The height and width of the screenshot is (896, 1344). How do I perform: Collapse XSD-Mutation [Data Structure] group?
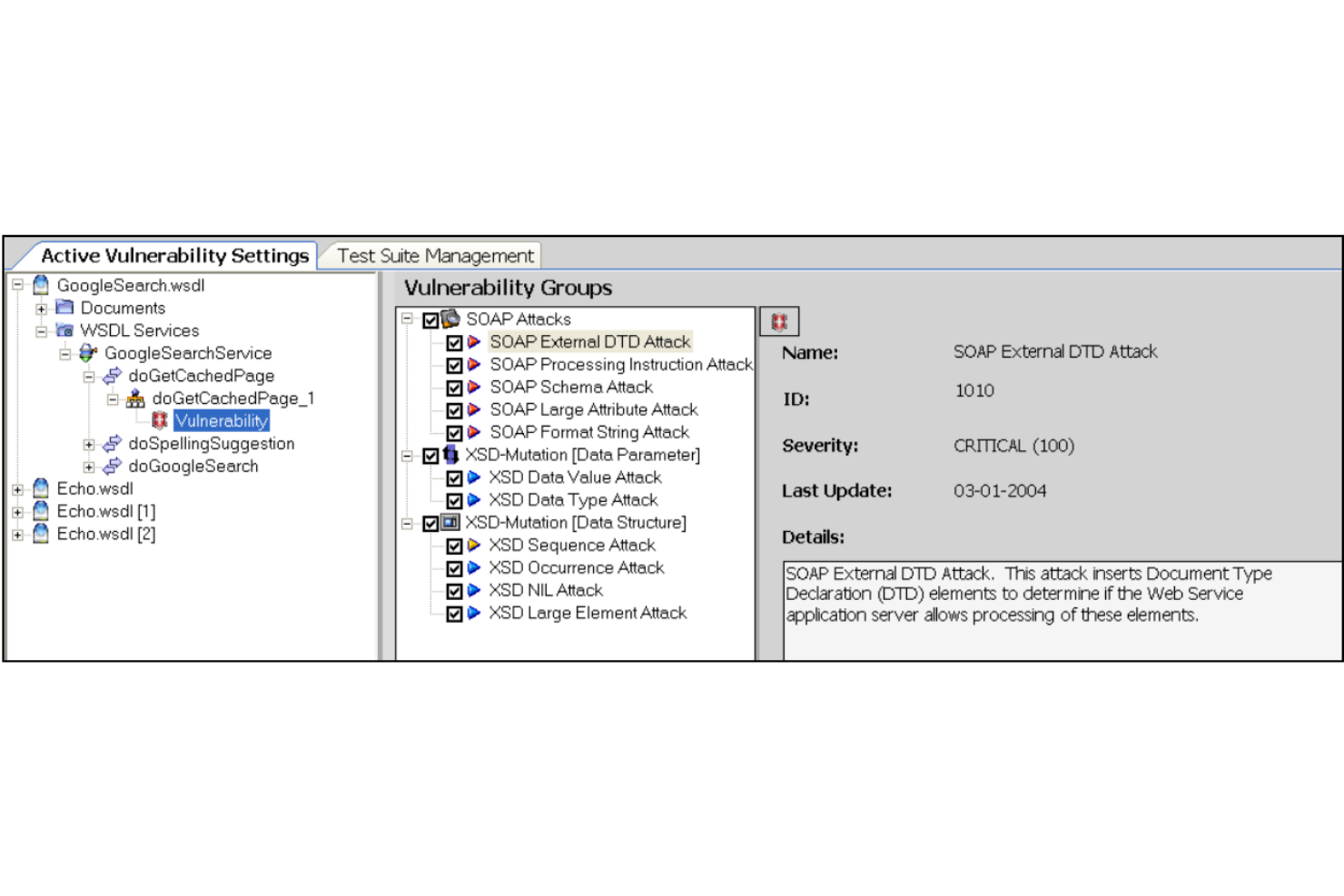pyautogui.click(x=408, y=524)
